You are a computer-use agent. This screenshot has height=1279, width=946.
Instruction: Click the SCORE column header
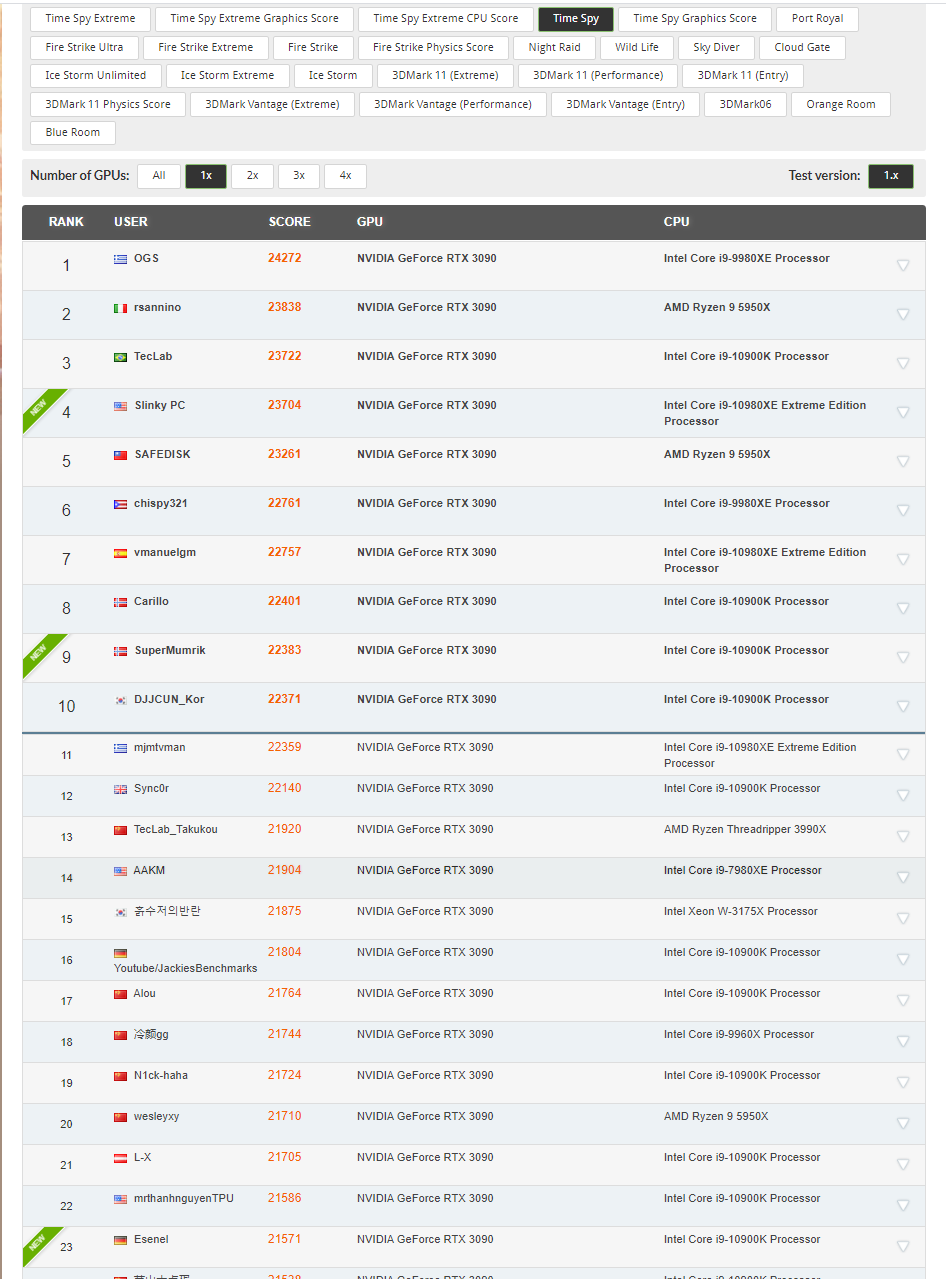pos(289,222)
